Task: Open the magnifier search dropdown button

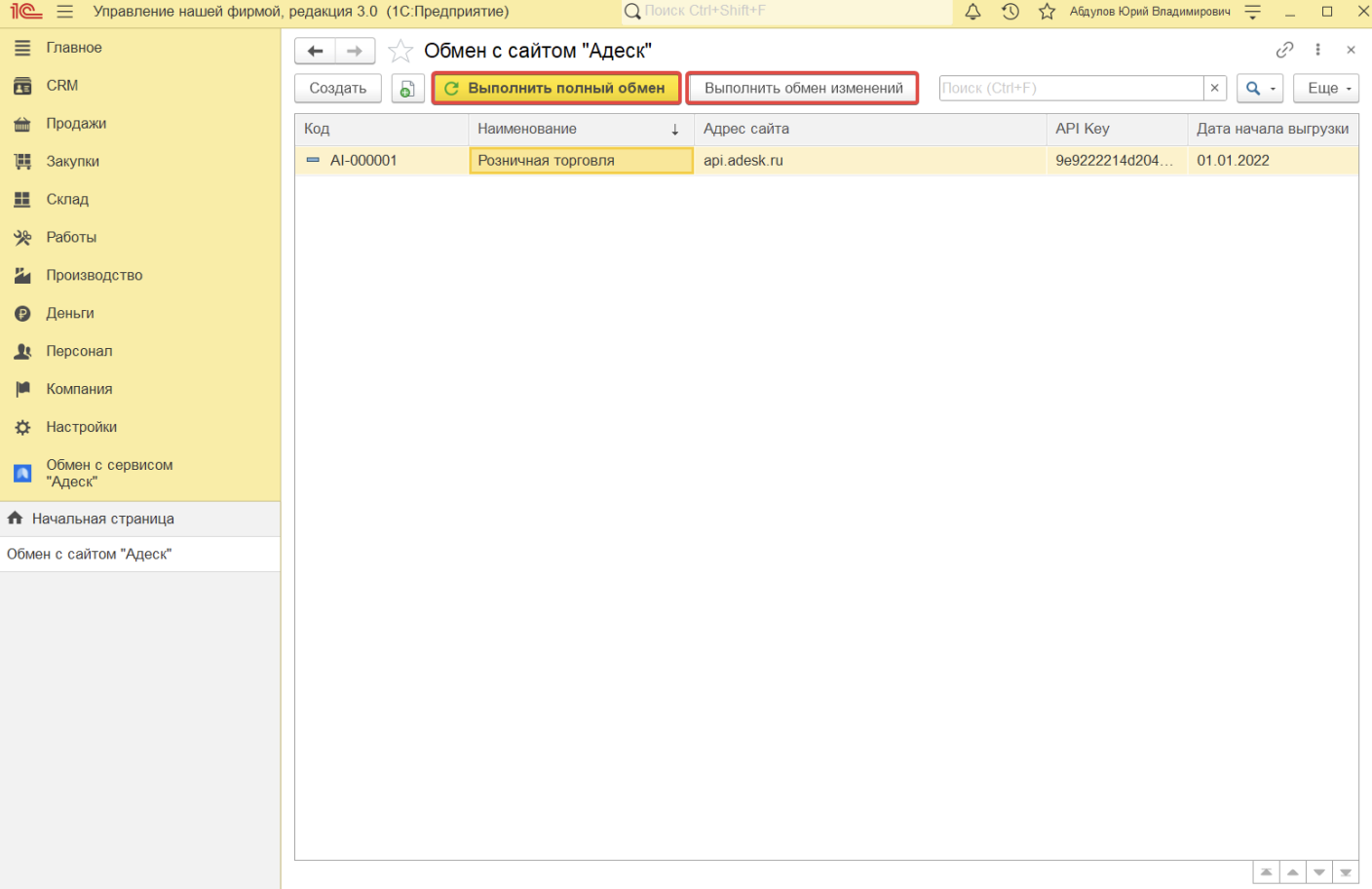Action: (1260, 88)
